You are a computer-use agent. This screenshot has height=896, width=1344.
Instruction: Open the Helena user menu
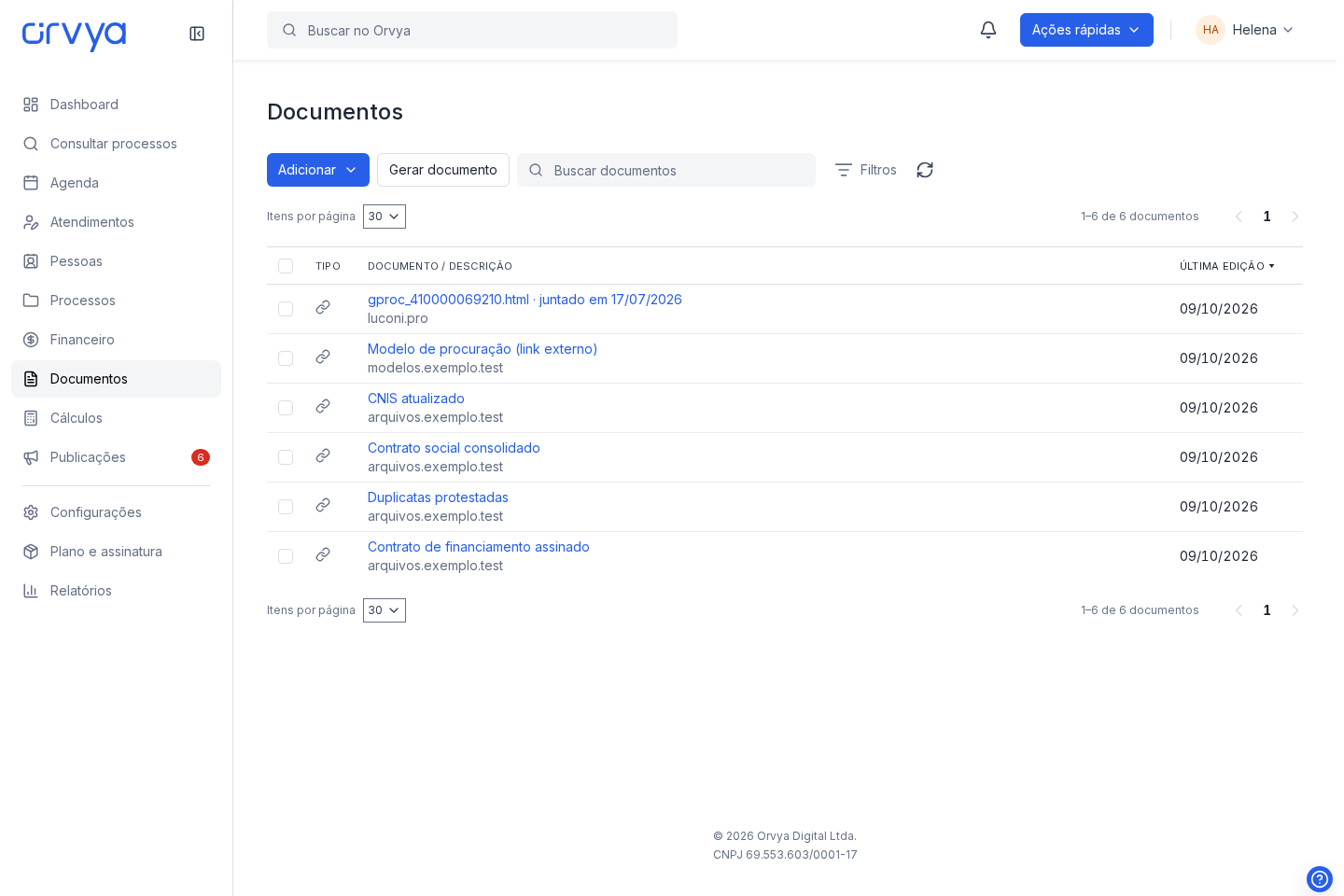[x=1245, y=30]
